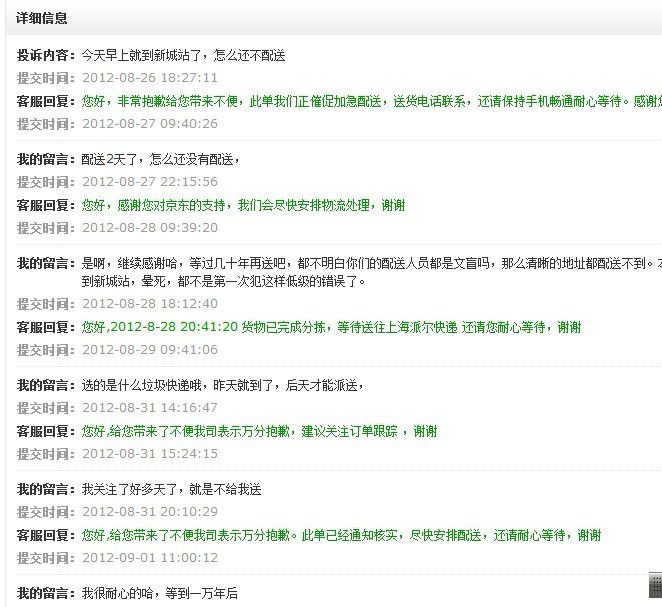Image resolution: width=662 pixels, height=607 pixels.
Task: Click timestamp 2012-08-31 14:16:47
Action: (x=150, y=408)
